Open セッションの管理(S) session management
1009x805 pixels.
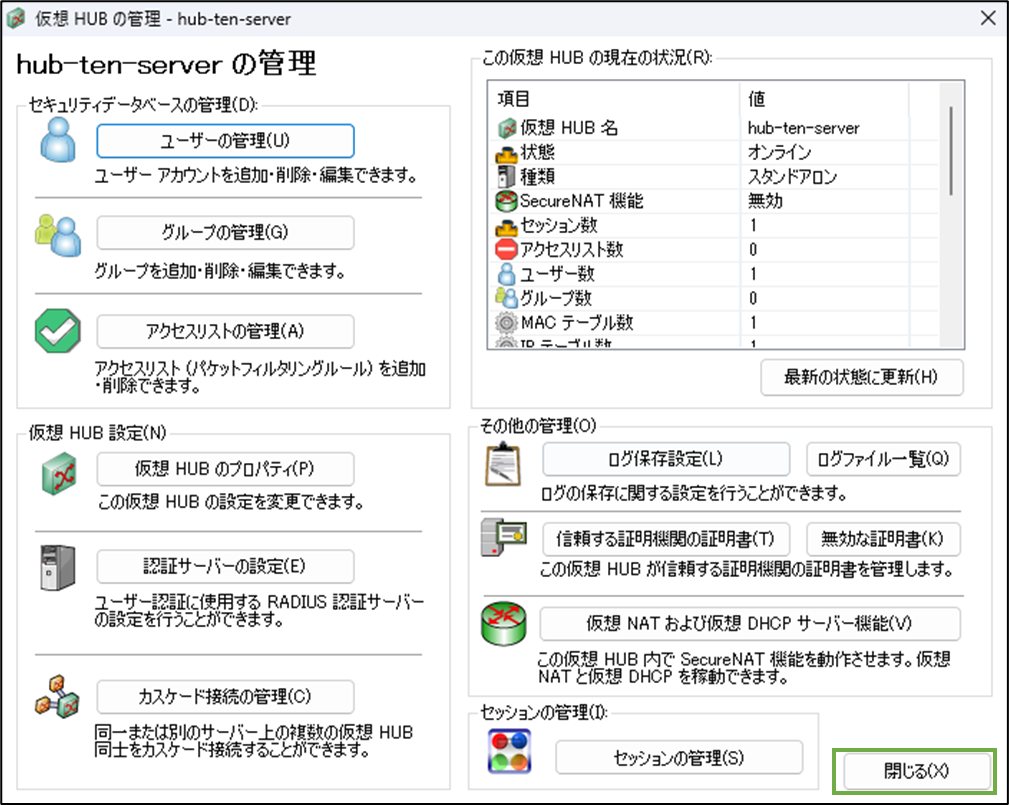pos(679,758)
